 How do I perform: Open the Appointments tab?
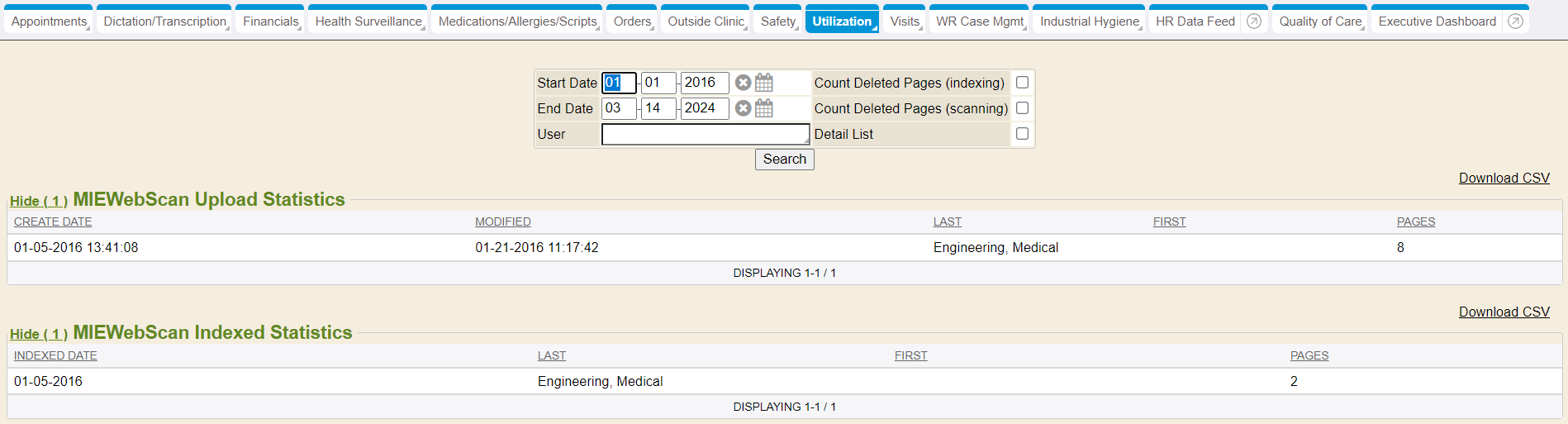point(49,21)
